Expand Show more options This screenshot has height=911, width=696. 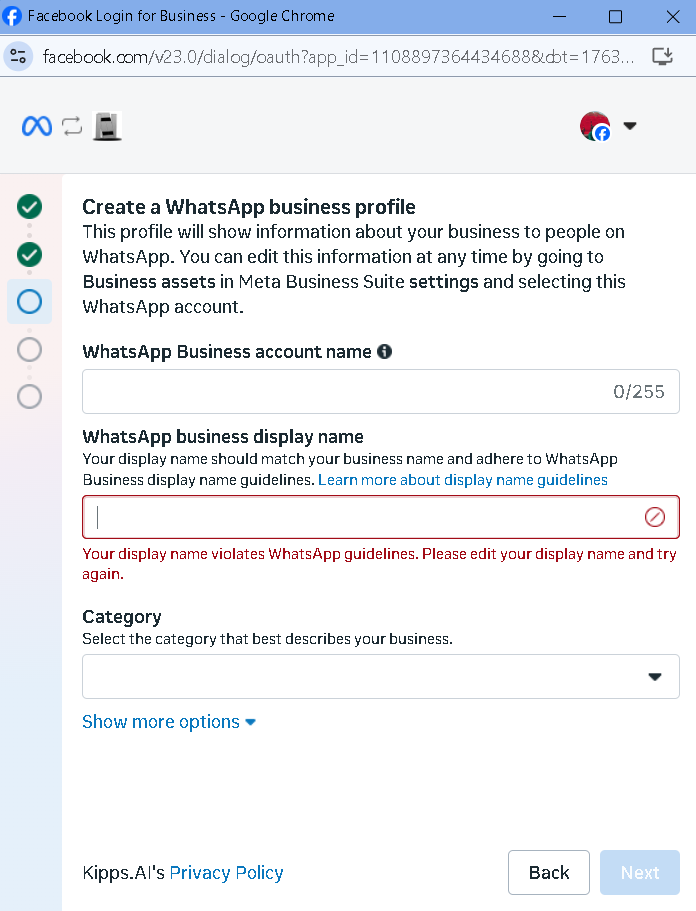coord(168,722)
